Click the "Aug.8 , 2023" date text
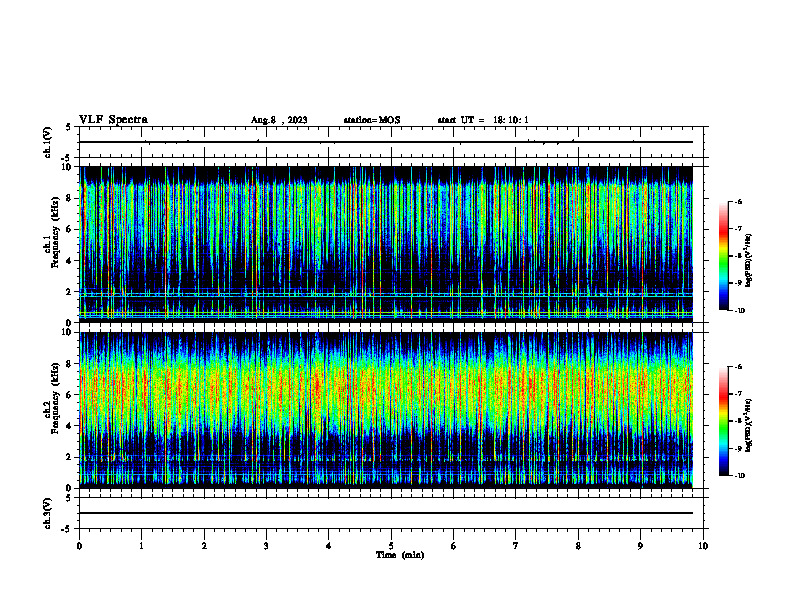Image resolution: width=792 pixels, height=612 pixels. (x=279, y=120)
